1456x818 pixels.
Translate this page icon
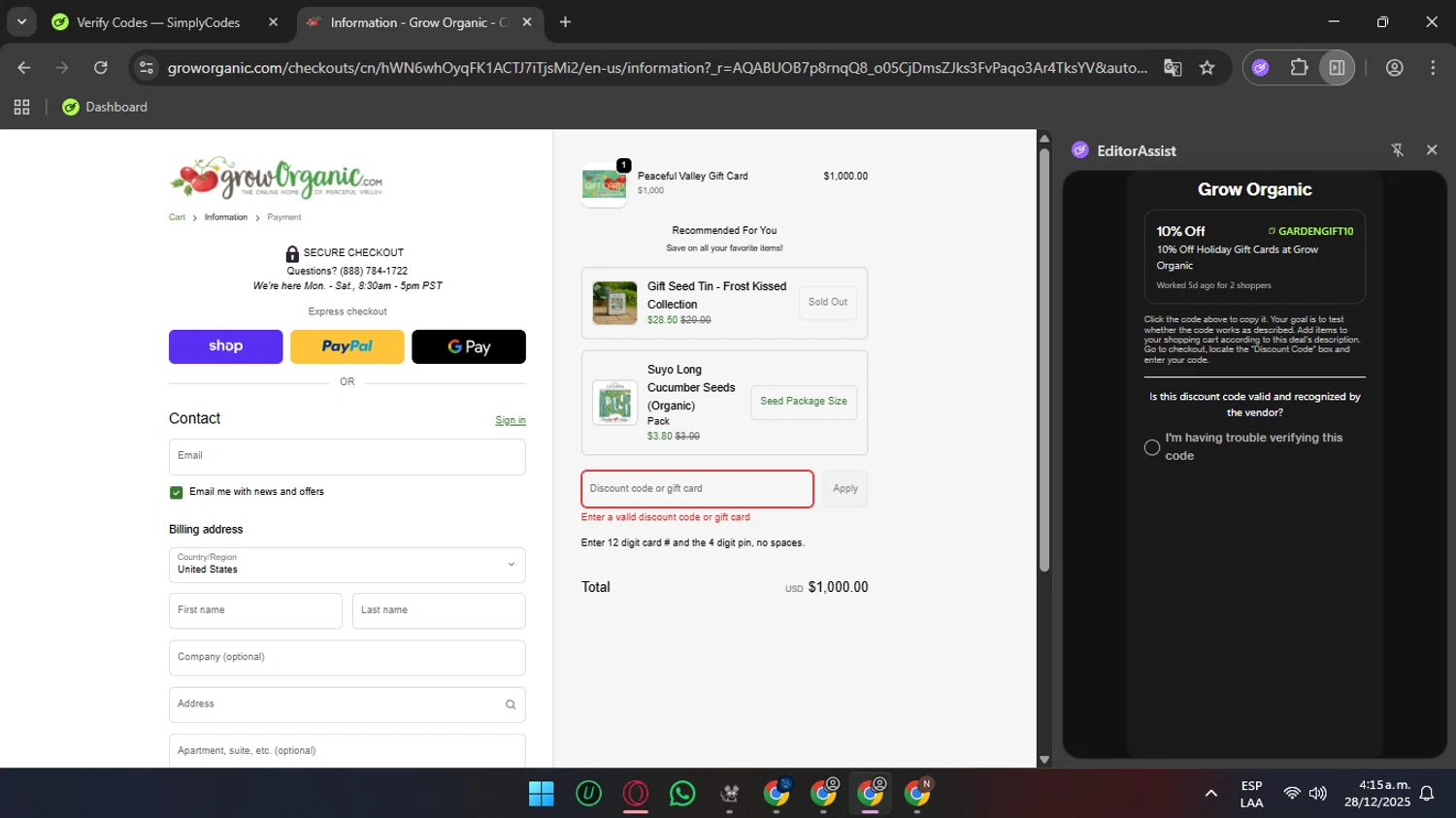(x=1173, y=68)
